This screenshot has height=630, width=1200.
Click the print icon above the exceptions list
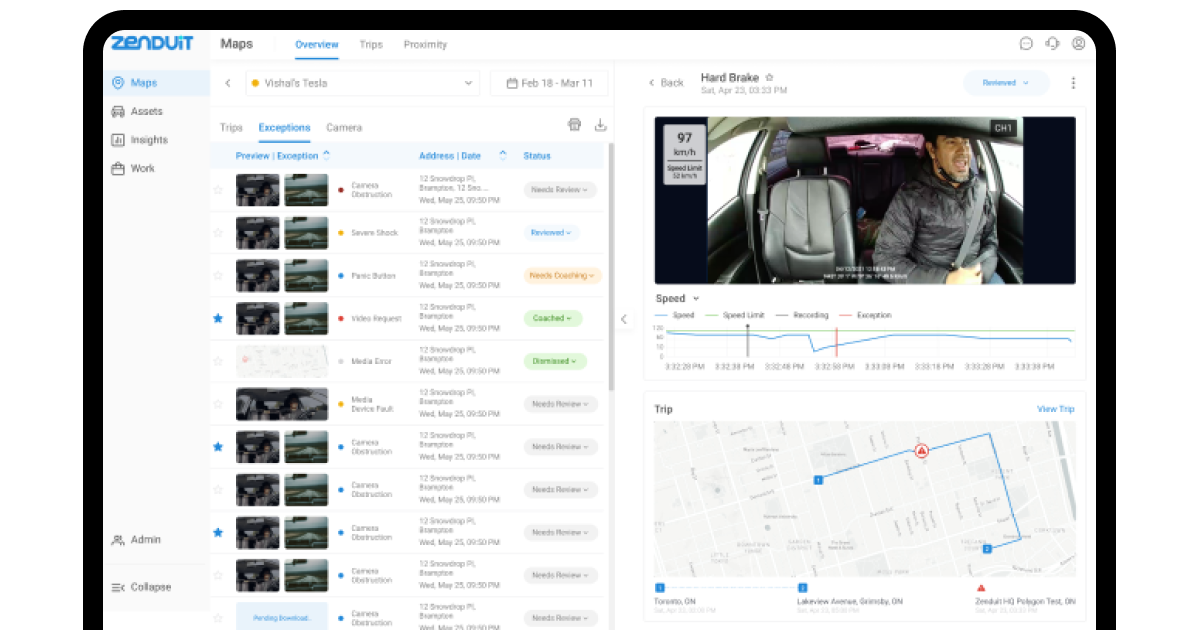click(x=574, y=125)
